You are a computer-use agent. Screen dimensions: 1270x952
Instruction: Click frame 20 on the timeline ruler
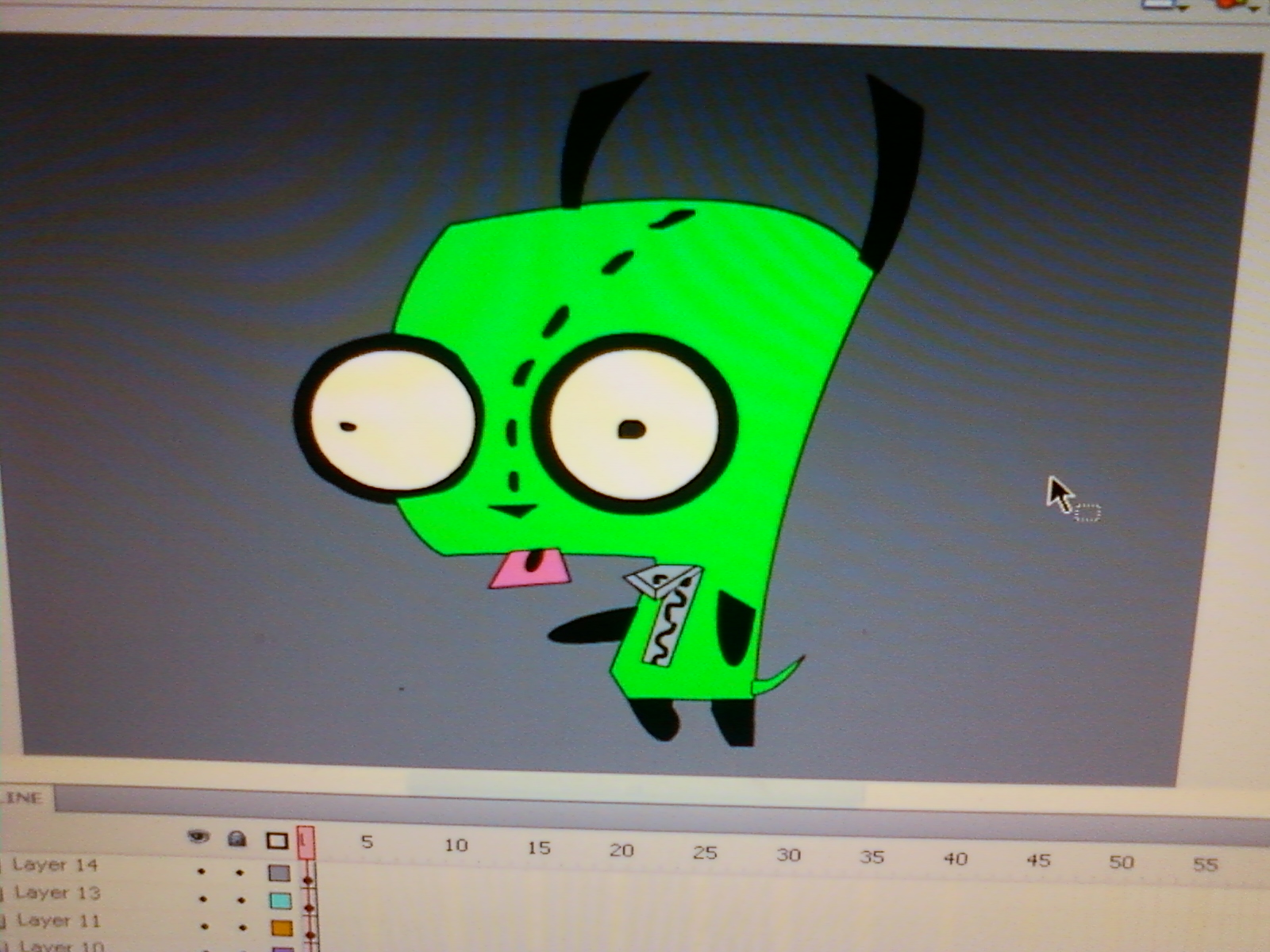(622, 850)
